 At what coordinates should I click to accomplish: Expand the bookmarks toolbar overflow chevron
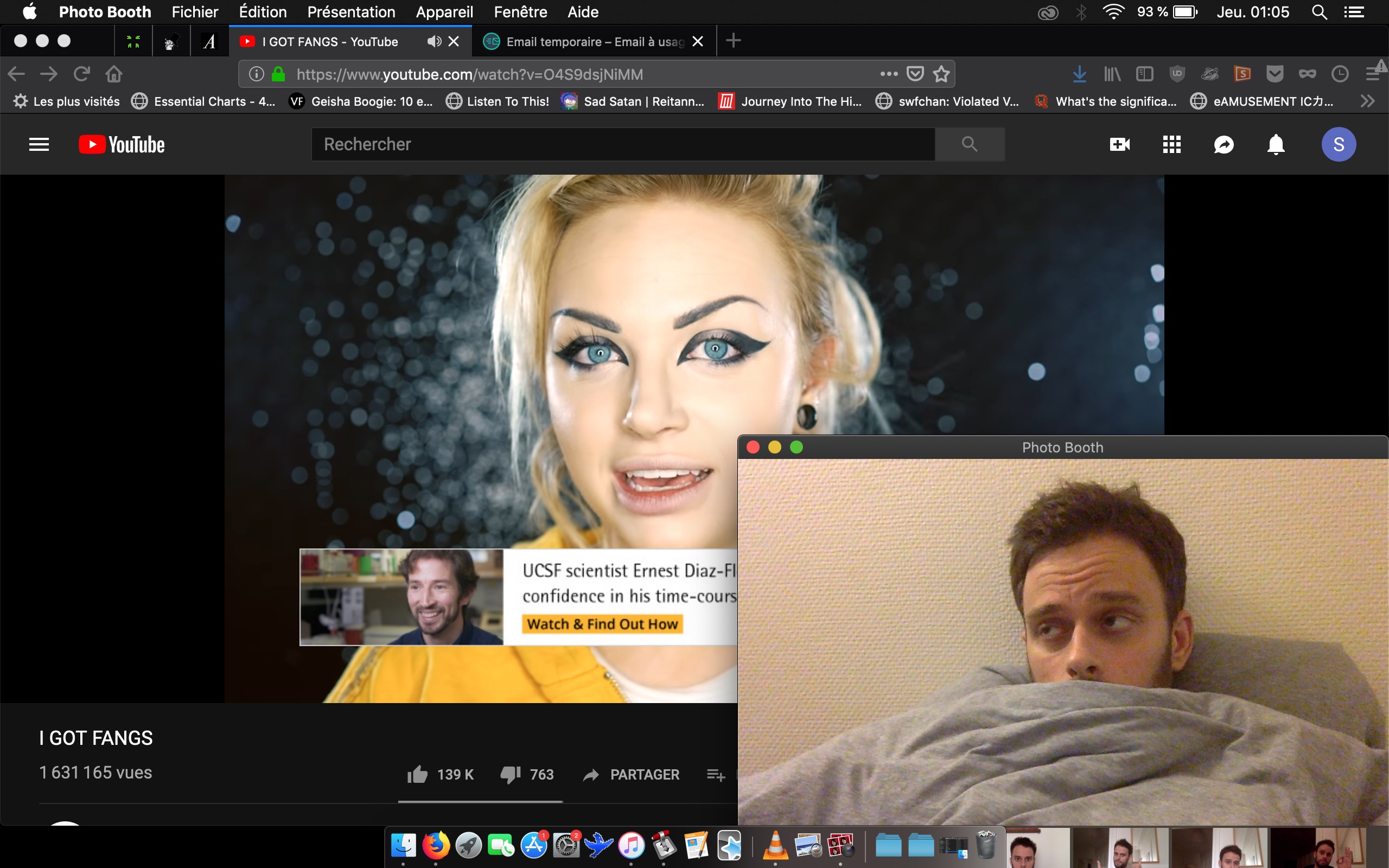click(1368, 101)
